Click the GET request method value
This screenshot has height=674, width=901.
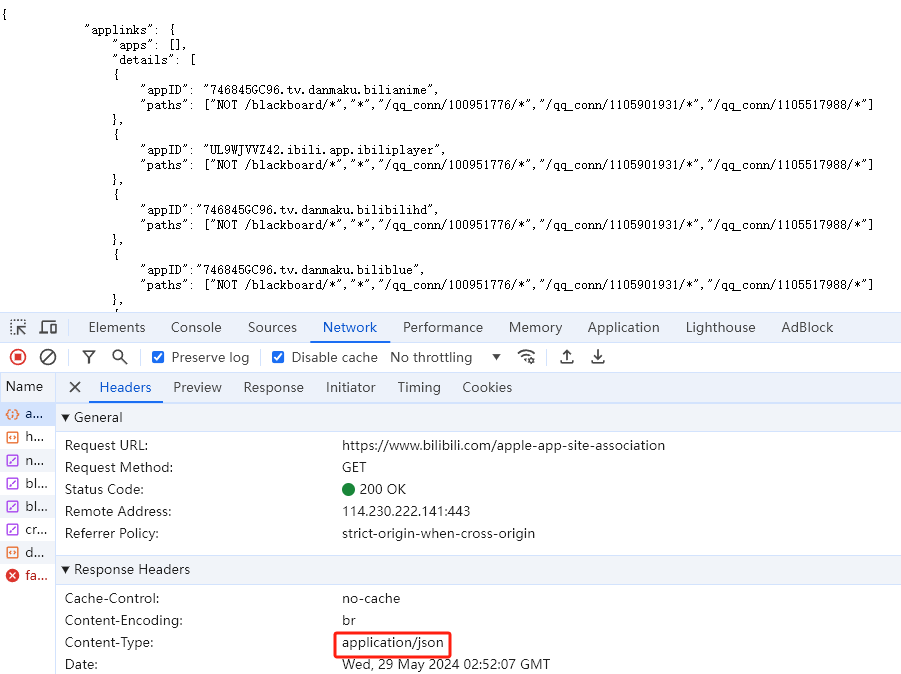point(353,467)
